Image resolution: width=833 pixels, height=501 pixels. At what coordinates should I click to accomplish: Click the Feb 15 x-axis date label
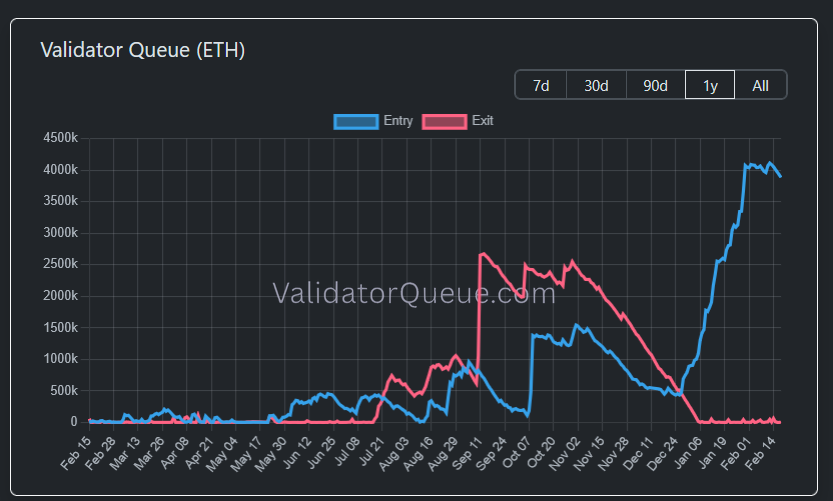76,452
